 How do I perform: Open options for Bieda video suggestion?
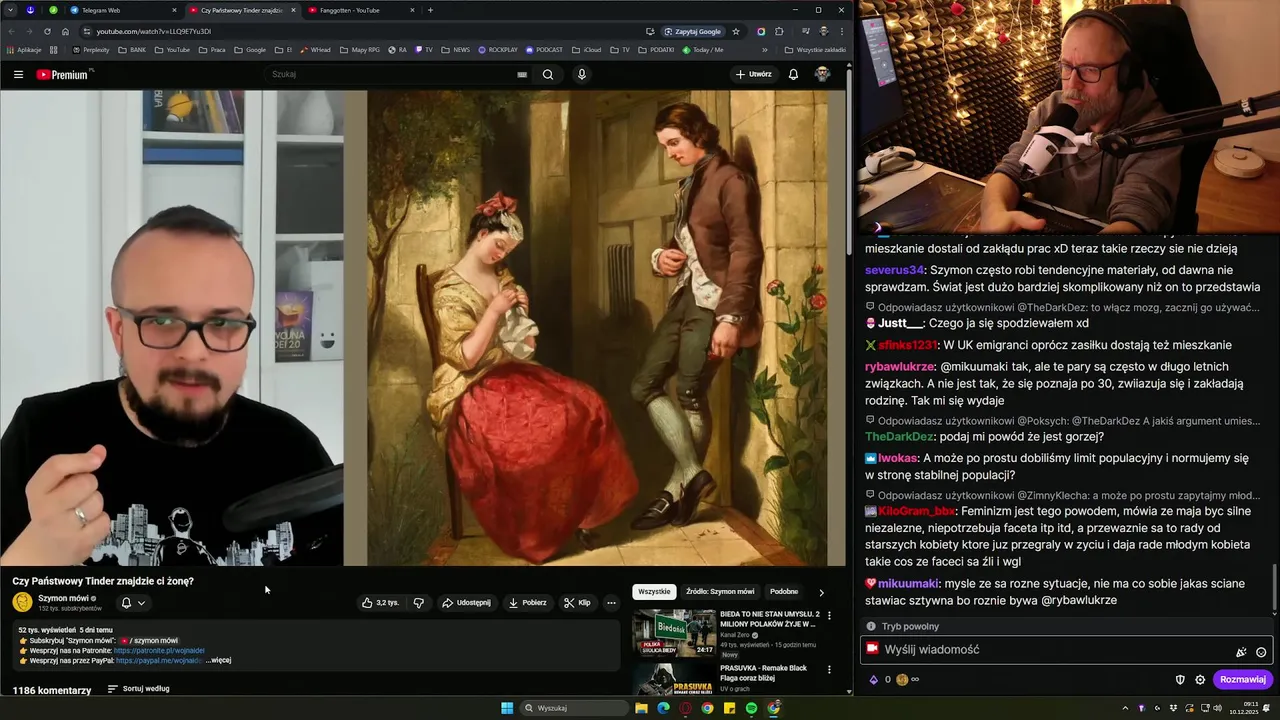[x=829, y=616]
